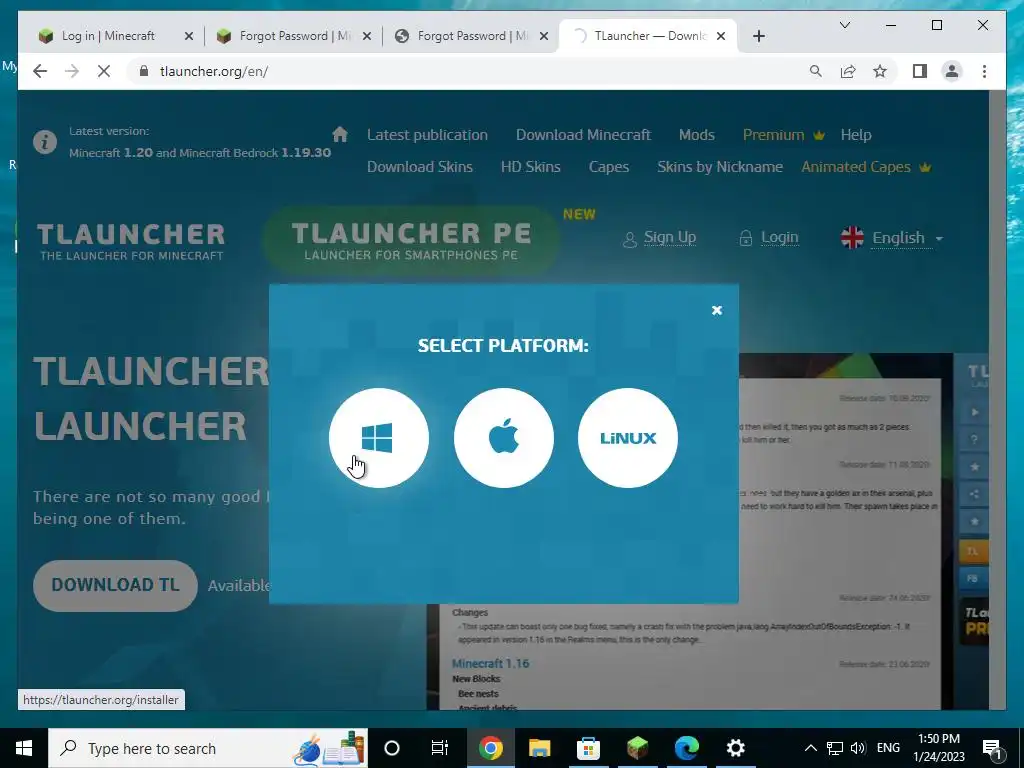The width and height of the screenshot is (1024, 768).
Task: View site information lock icon
Action: (144, 71)
